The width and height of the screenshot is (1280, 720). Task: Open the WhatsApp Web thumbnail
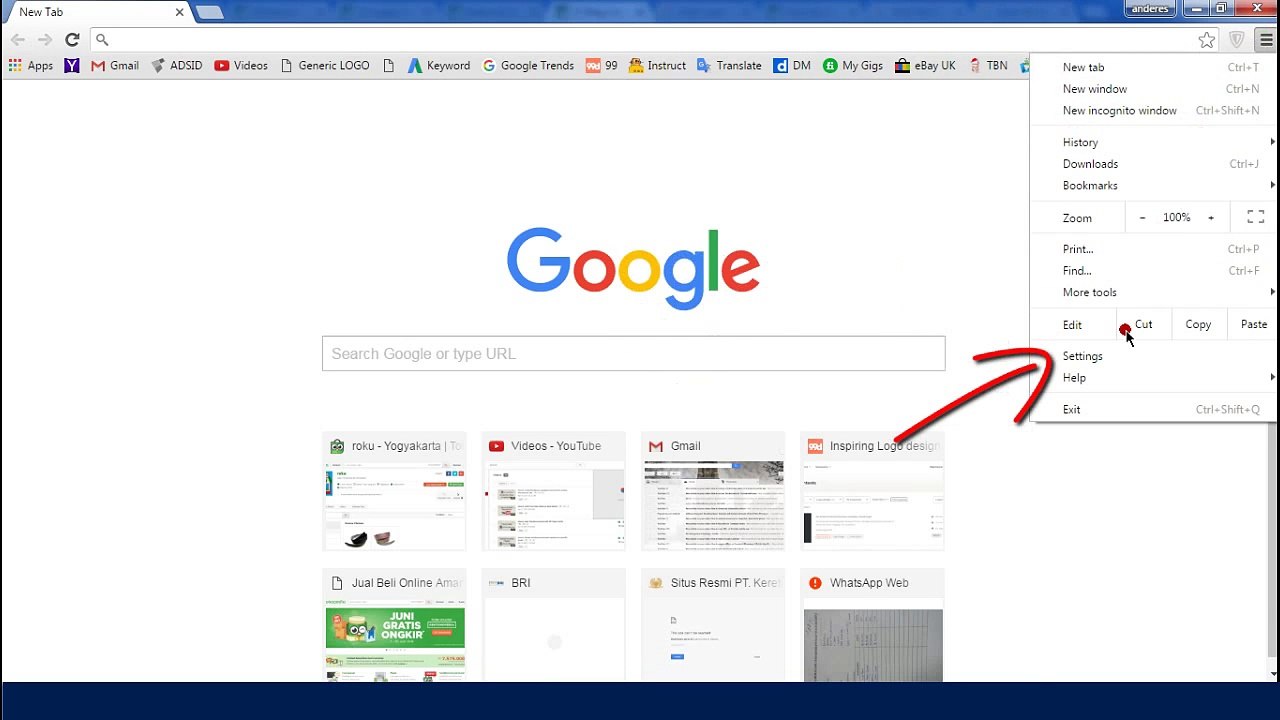872,626
